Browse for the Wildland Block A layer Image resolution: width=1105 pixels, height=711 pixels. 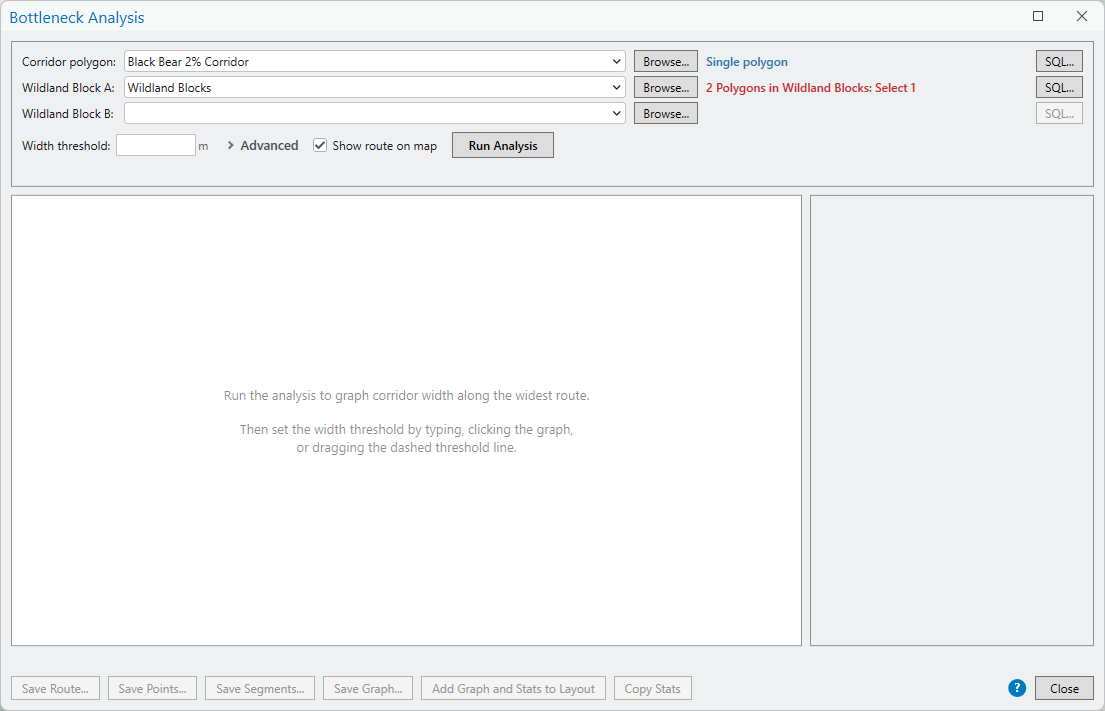(x=665, y=87)
